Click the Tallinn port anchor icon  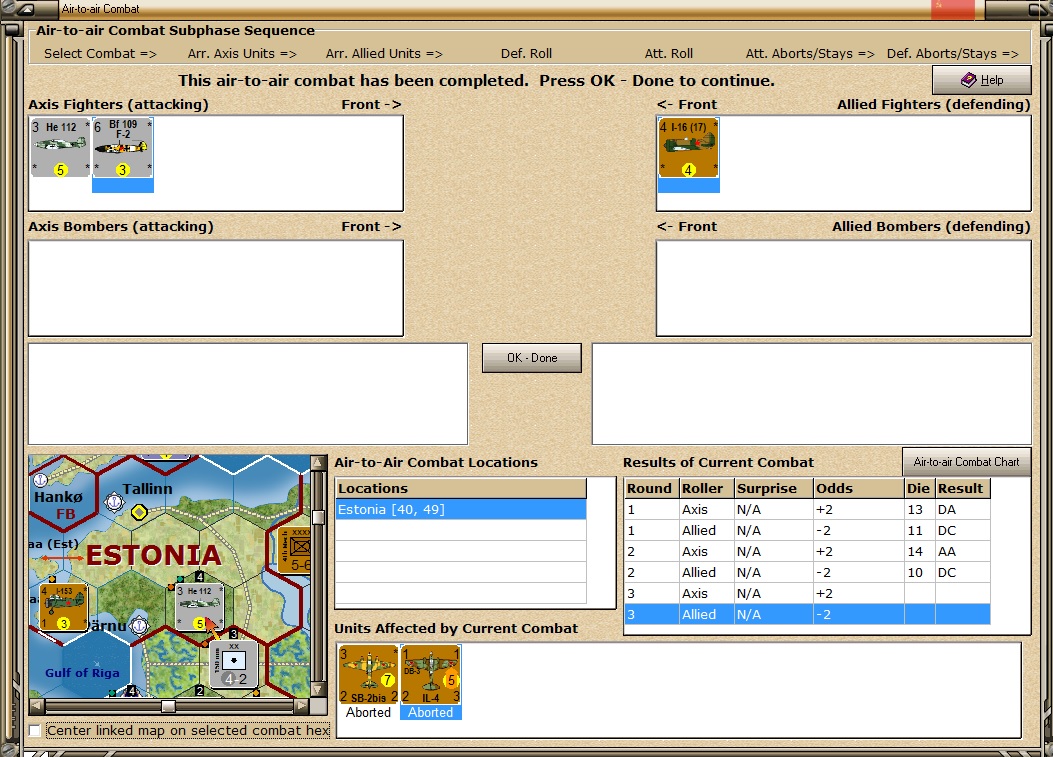pyautogui.click(x=115, y=502)
